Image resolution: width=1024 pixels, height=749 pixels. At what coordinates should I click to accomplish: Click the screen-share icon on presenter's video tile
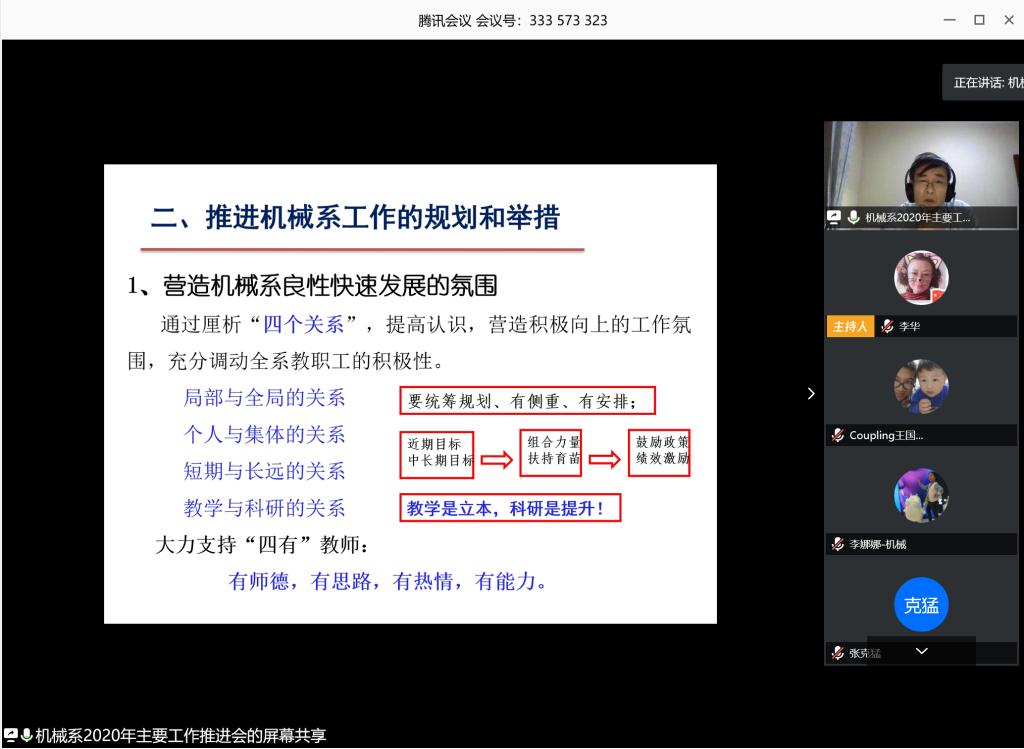point(835,217)
